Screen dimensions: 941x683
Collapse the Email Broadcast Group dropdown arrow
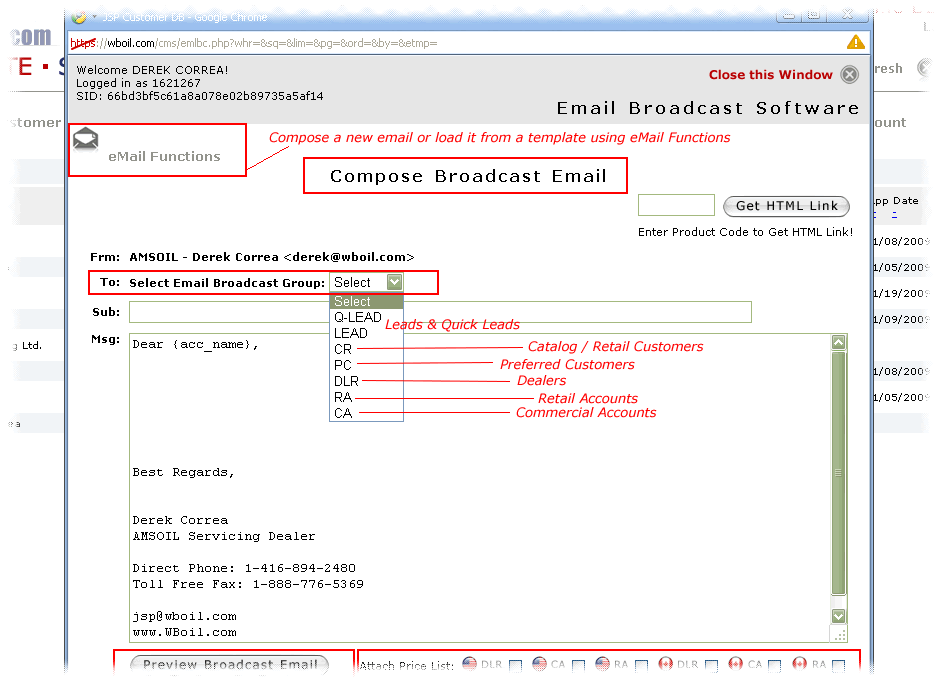[x=394, y=282]
